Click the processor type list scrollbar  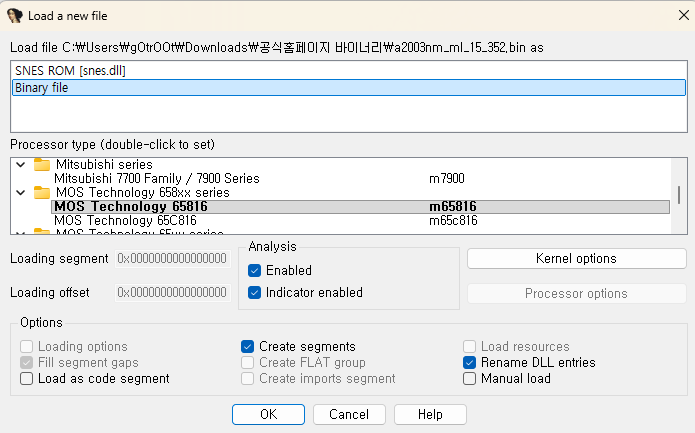[679, 195]
